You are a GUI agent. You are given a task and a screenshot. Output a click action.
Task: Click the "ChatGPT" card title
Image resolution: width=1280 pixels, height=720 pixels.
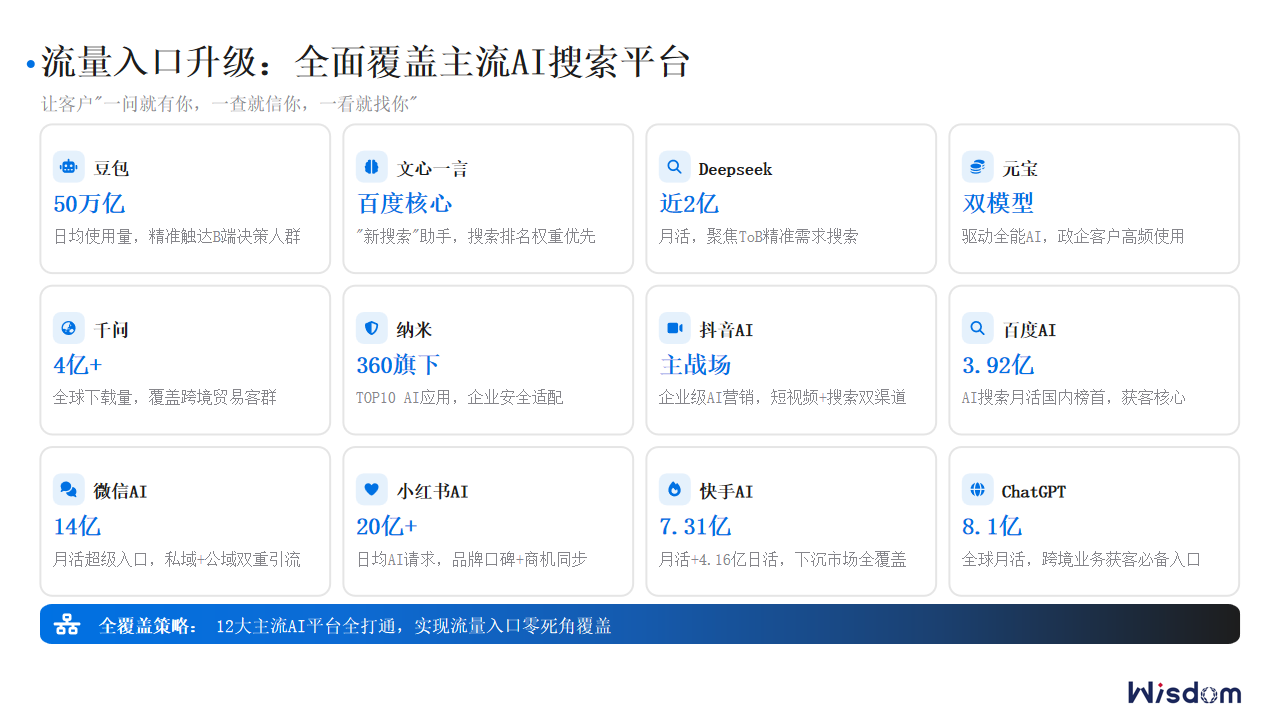(x=1034, y=492)
